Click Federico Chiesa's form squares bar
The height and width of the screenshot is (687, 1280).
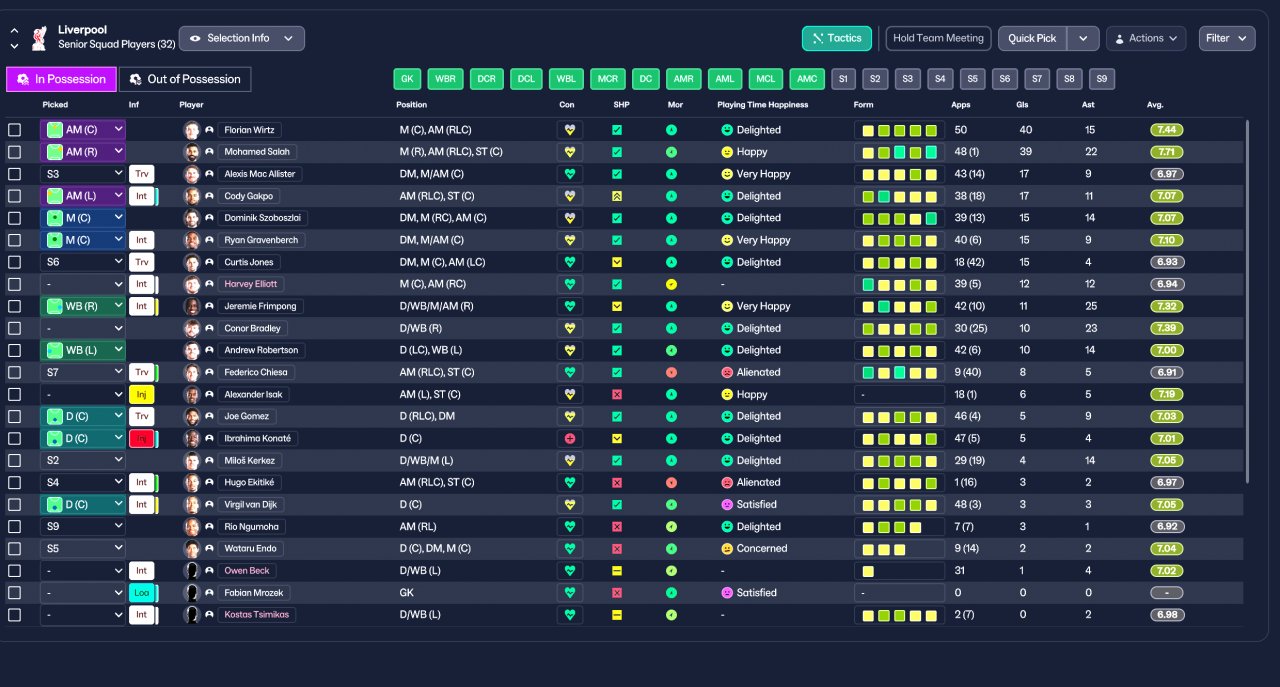(x=900, y=372)
